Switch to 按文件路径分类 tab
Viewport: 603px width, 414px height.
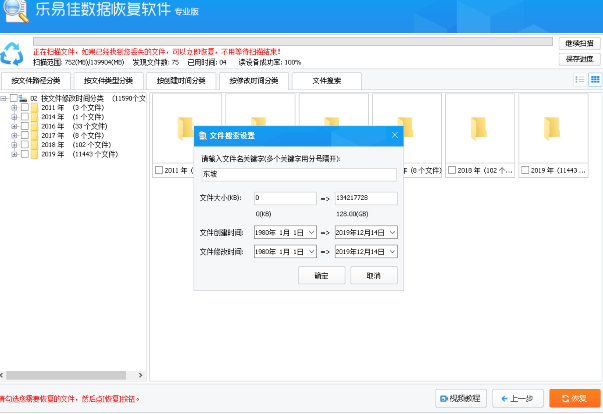[36, 81]
